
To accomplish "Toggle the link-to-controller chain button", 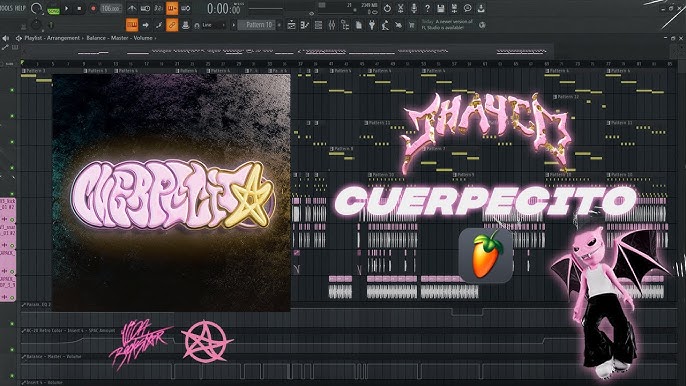I will click(x=172, y=25).
